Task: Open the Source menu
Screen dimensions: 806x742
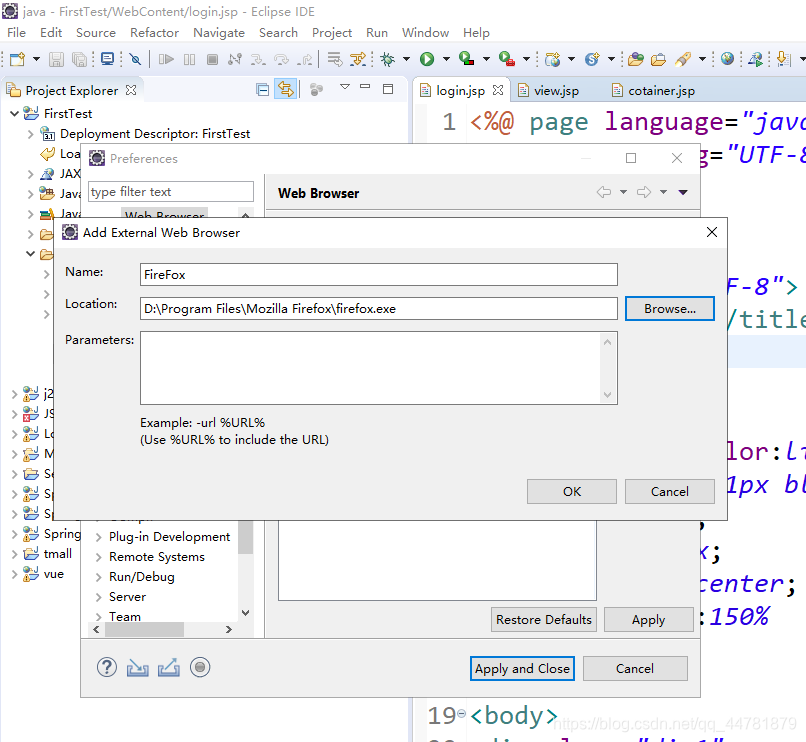Action: pos(96,32)
